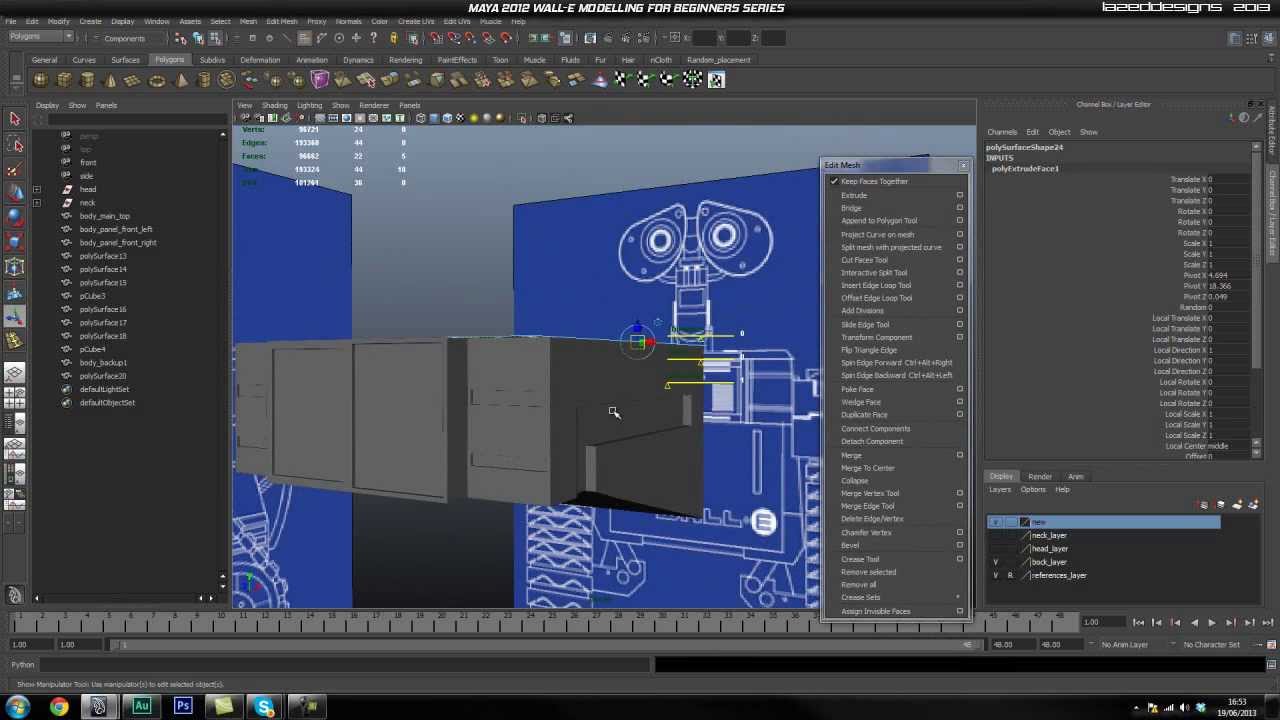
Task: Create a polygon cone from the shelf
Action: [111, 80]
